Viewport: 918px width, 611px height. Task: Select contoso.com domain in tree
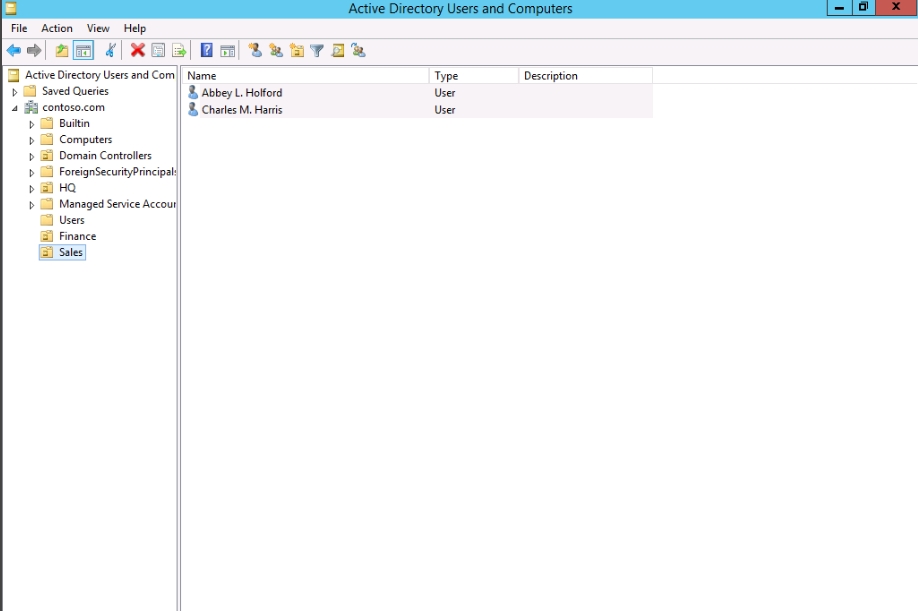click(x=73, y=107)
